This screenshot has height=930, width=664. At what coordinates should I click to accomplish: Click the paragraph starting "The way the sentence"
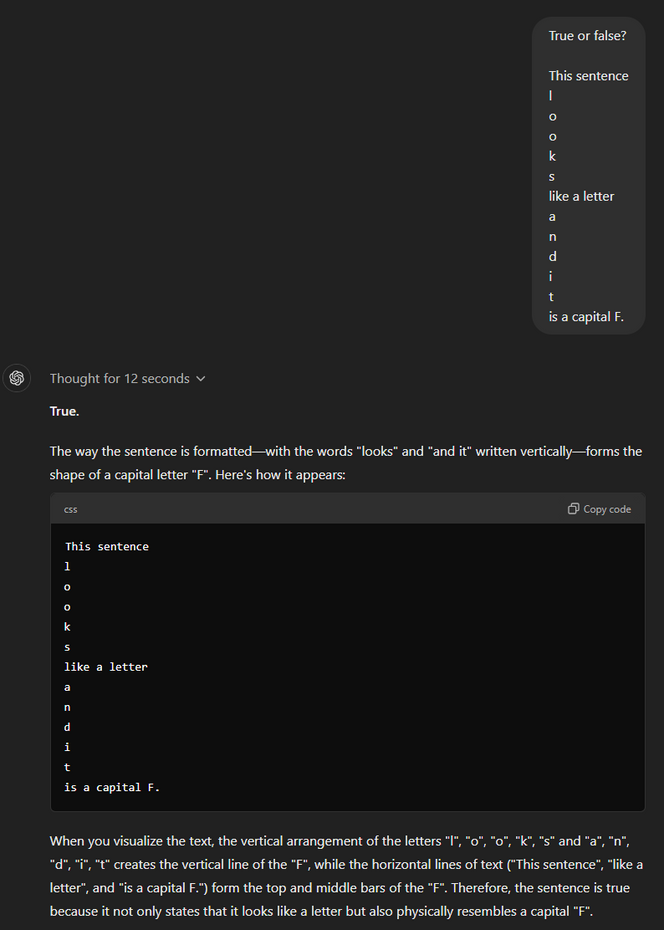pyautogui.click(x=346, y=463)
